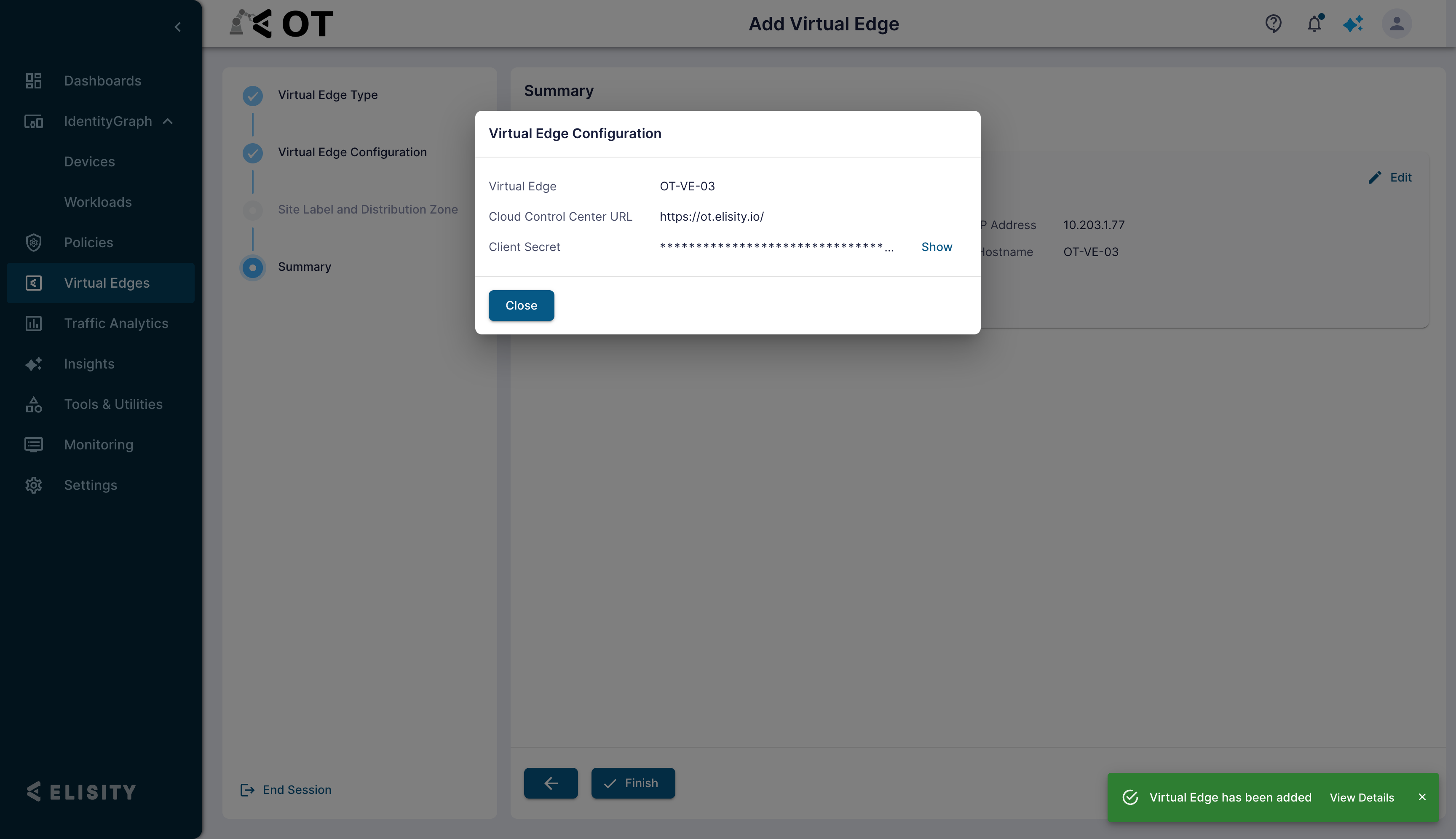The width and height of the screenshot is (1456, 839).
Task: Click View Details in the success toast
Action: click(x=1362, y=797)
